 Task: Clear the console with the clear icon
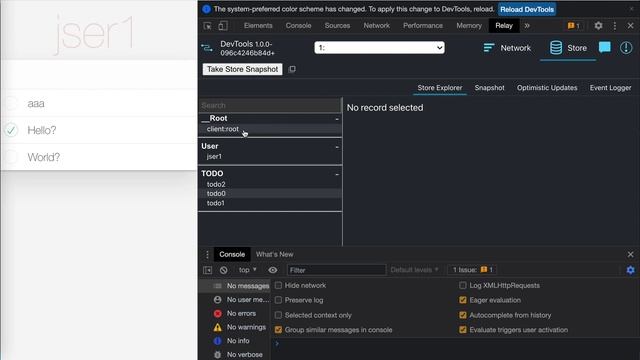224,270
